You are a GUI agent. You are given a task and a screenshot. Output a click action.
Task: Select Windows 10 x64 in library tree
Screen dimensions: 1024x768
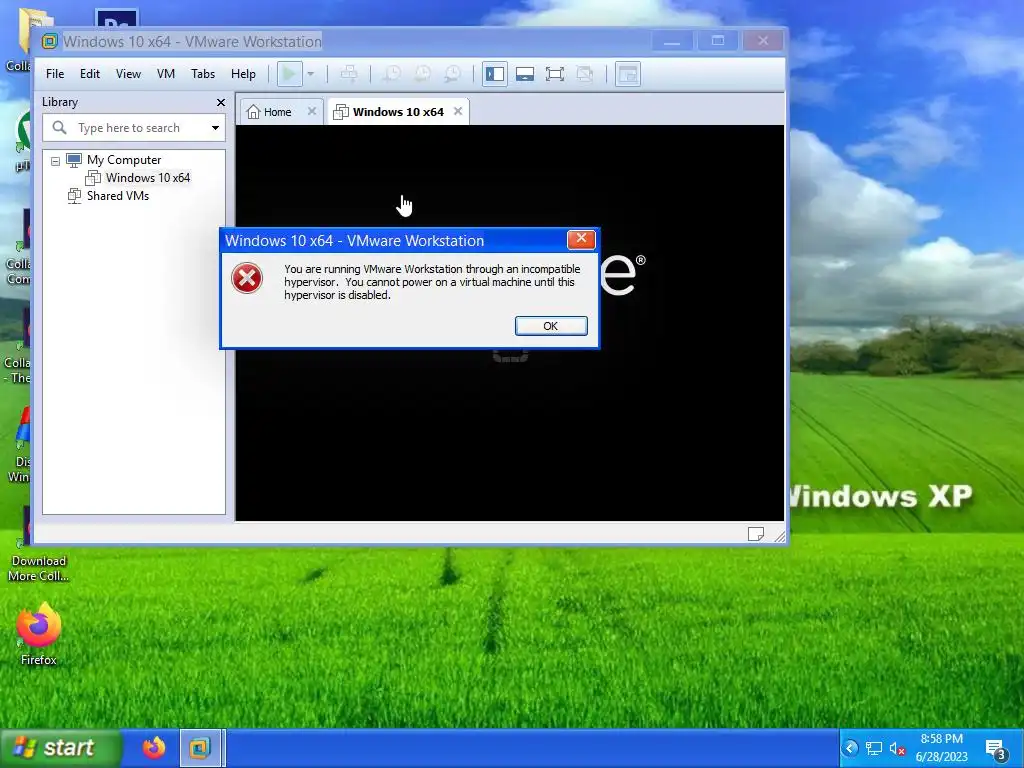click(x=148, y=178)
